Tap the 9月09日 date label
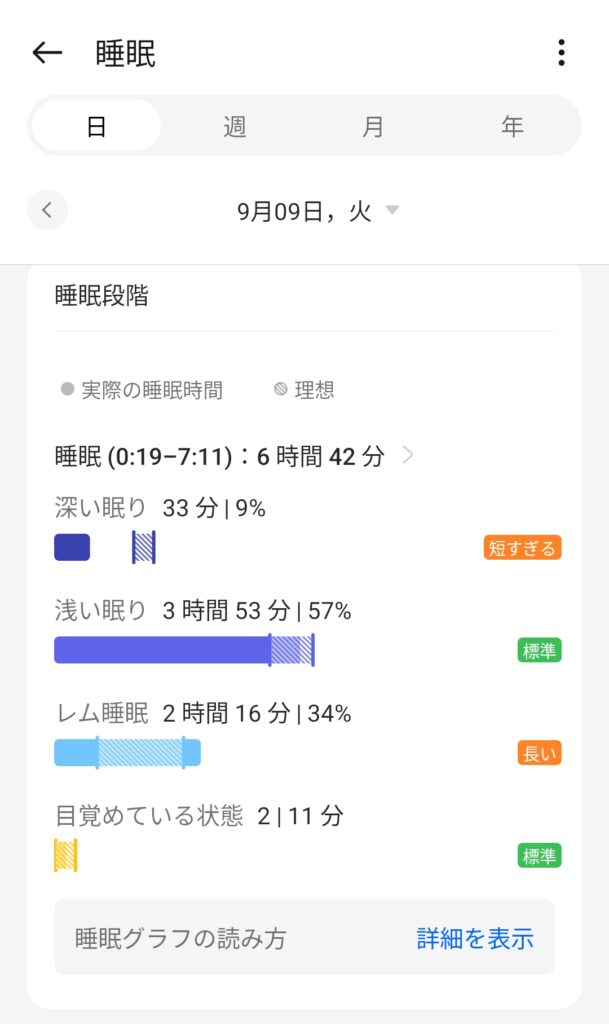Screen dimensions: 609x1024 pos(303,211)
